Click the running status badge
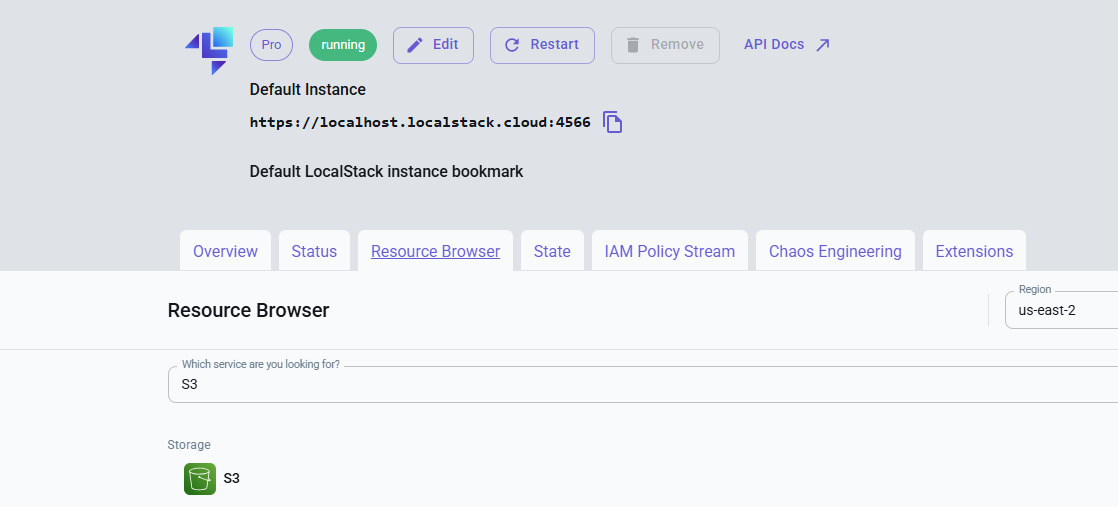 (343, 45)
